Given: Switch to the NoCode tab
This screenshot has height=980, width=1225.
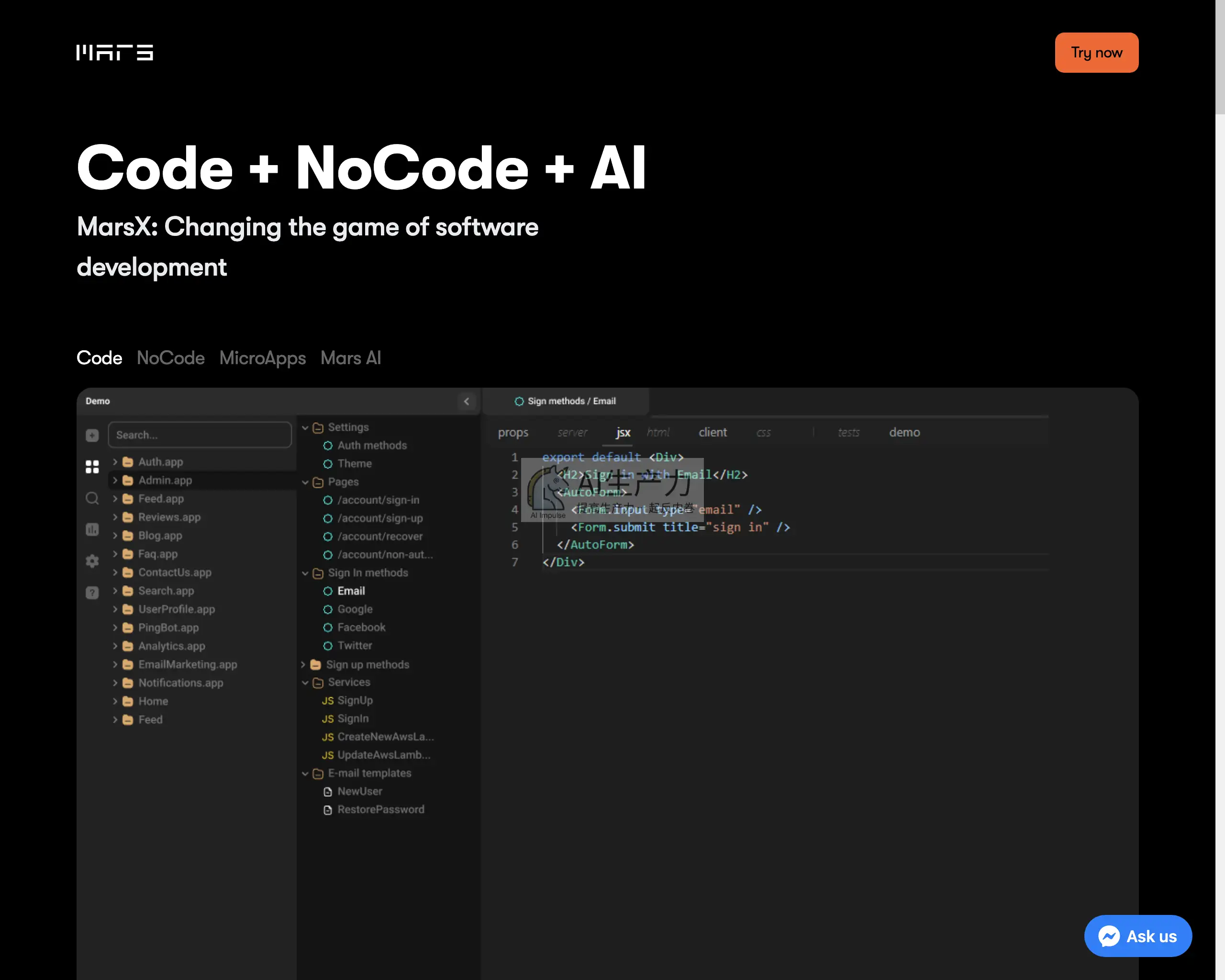Looking at the screenshot, I should 170,358.
